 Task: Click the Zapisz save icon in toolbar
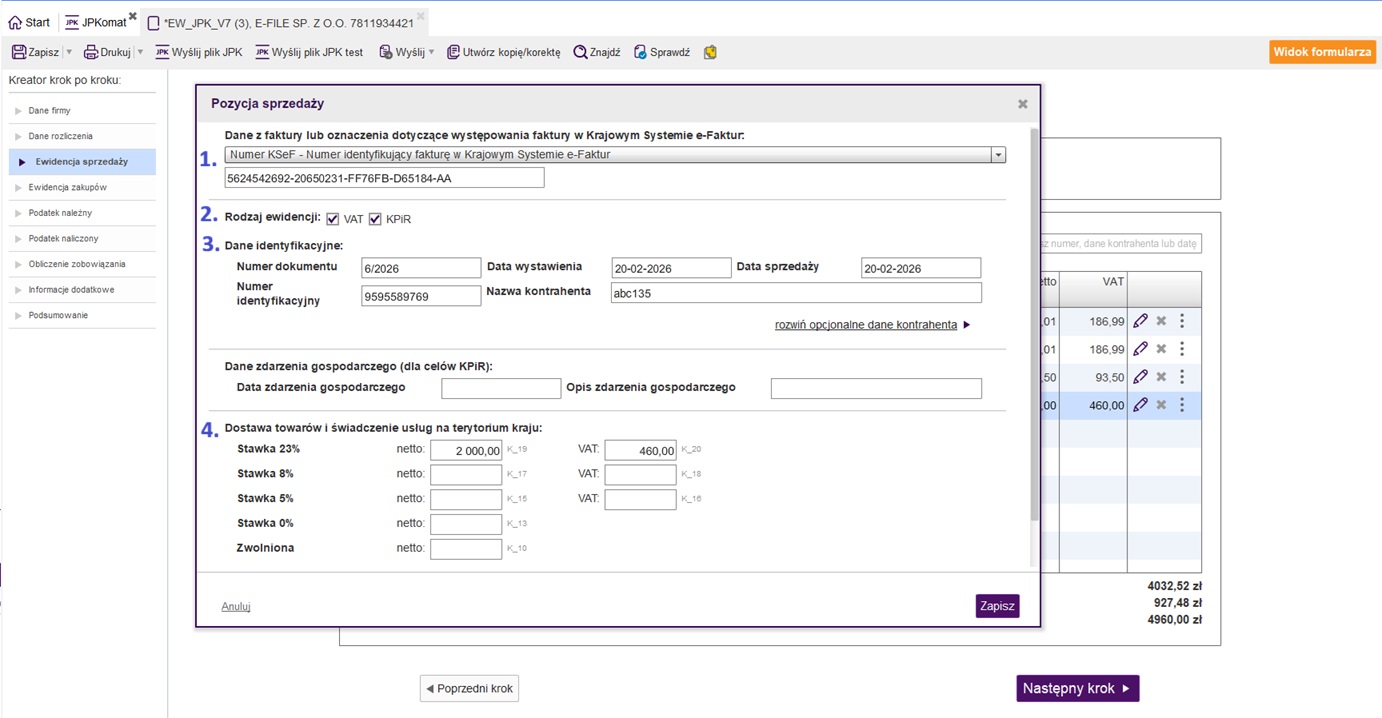tap(19, 52)
